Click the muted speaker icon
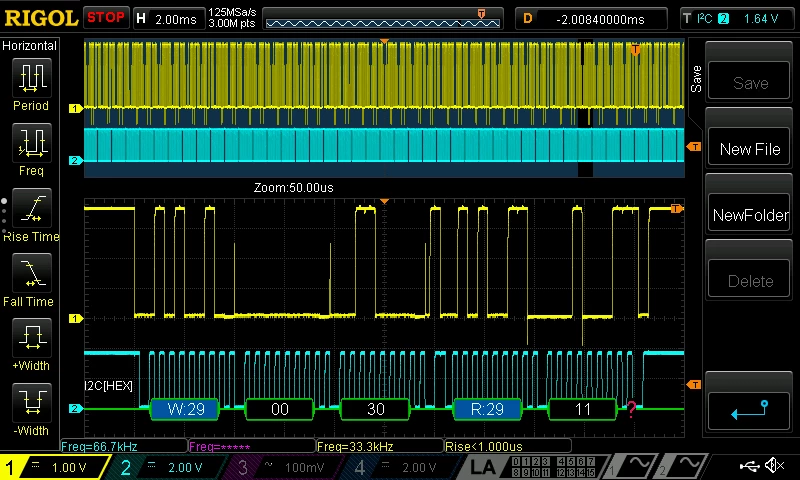Screen dimensions: 800x480 (x=776, y=465)
